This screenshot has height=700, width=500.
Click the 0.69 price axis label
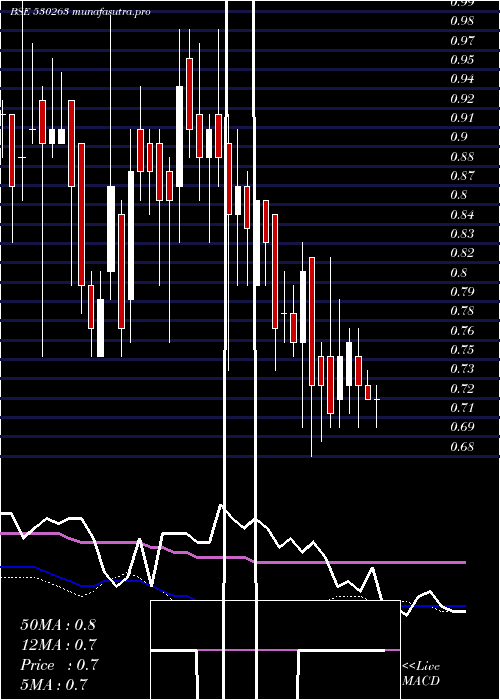pos(462,427)
